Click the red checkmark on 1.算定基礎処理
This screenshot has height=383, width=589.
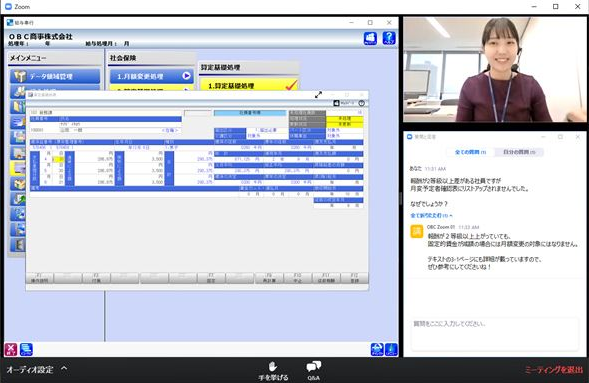[x=291, y=85]
